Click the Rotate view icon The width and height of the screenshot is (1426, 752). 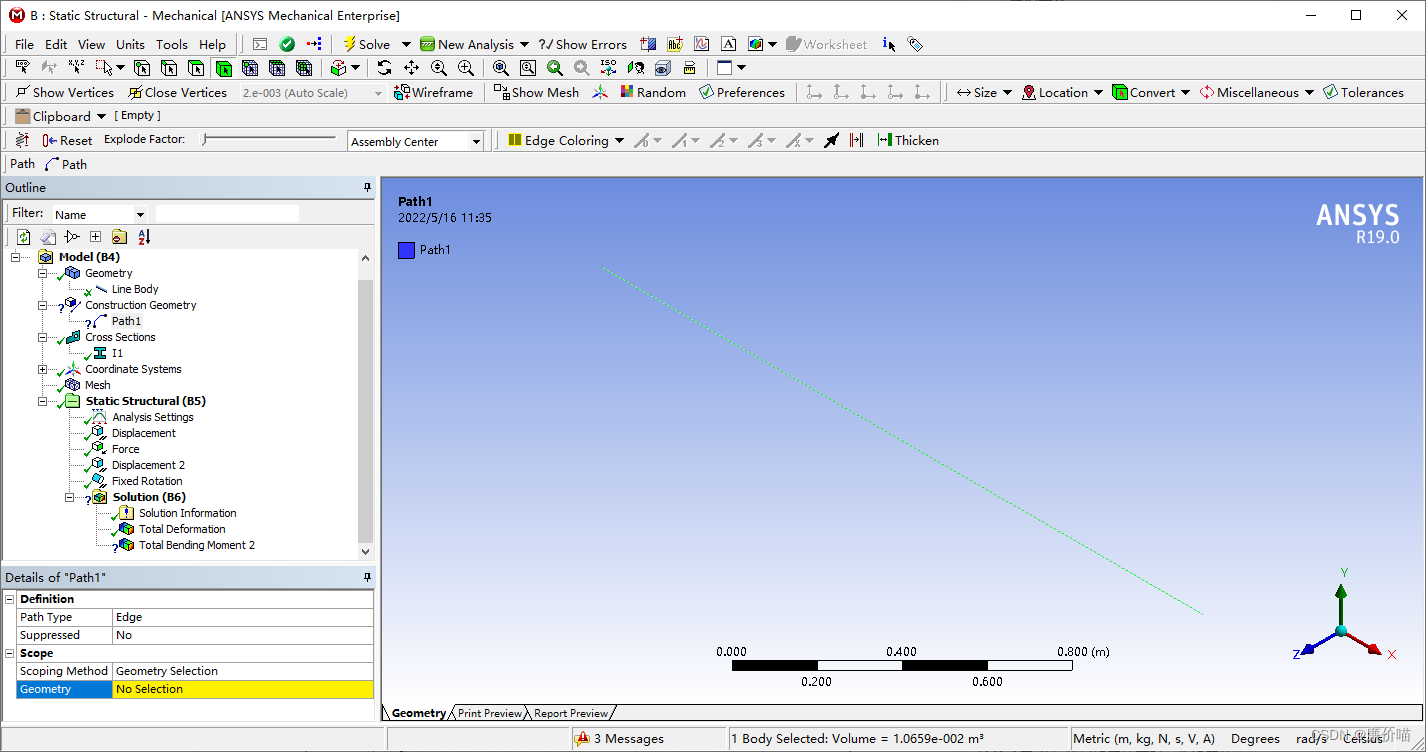[384, 68]
